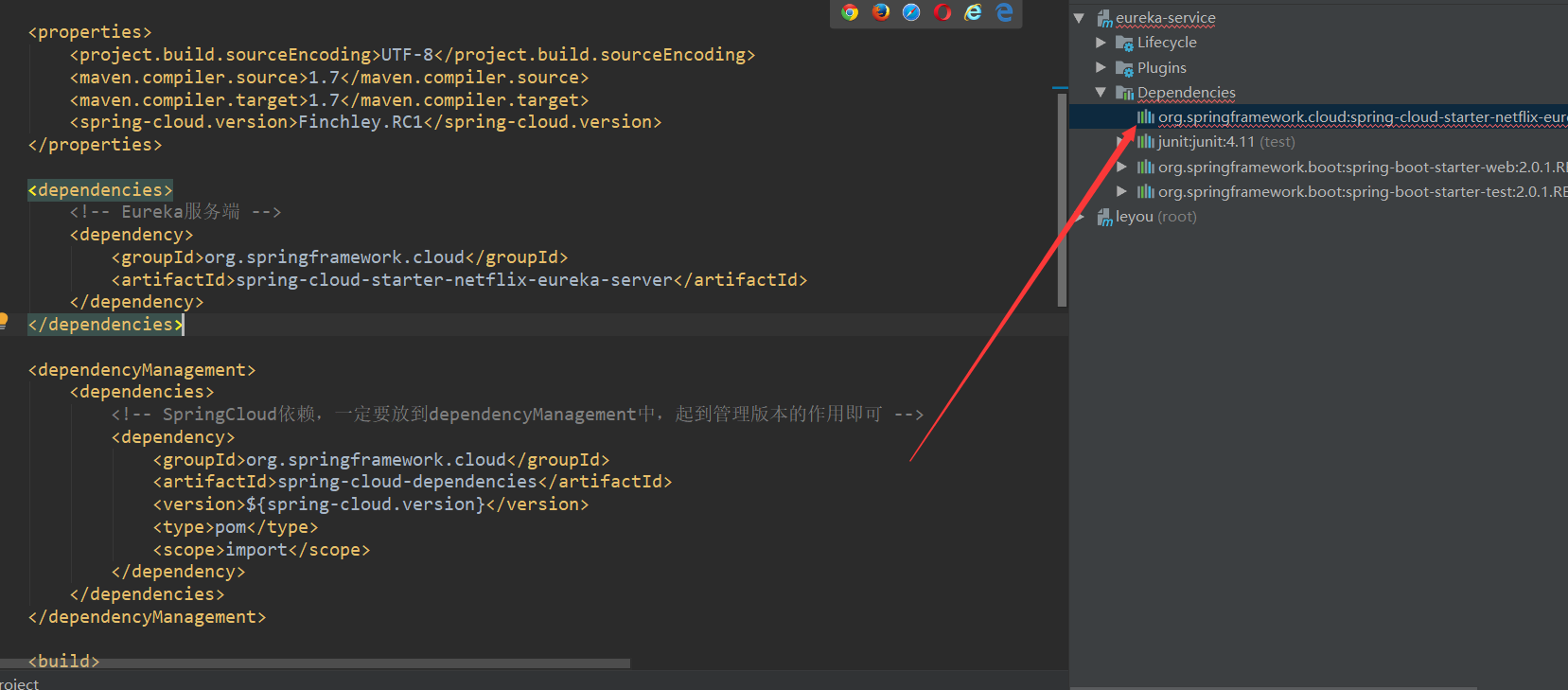Open in Edge browser icon
1568x690 pixels.
[x=1004, y=12]
